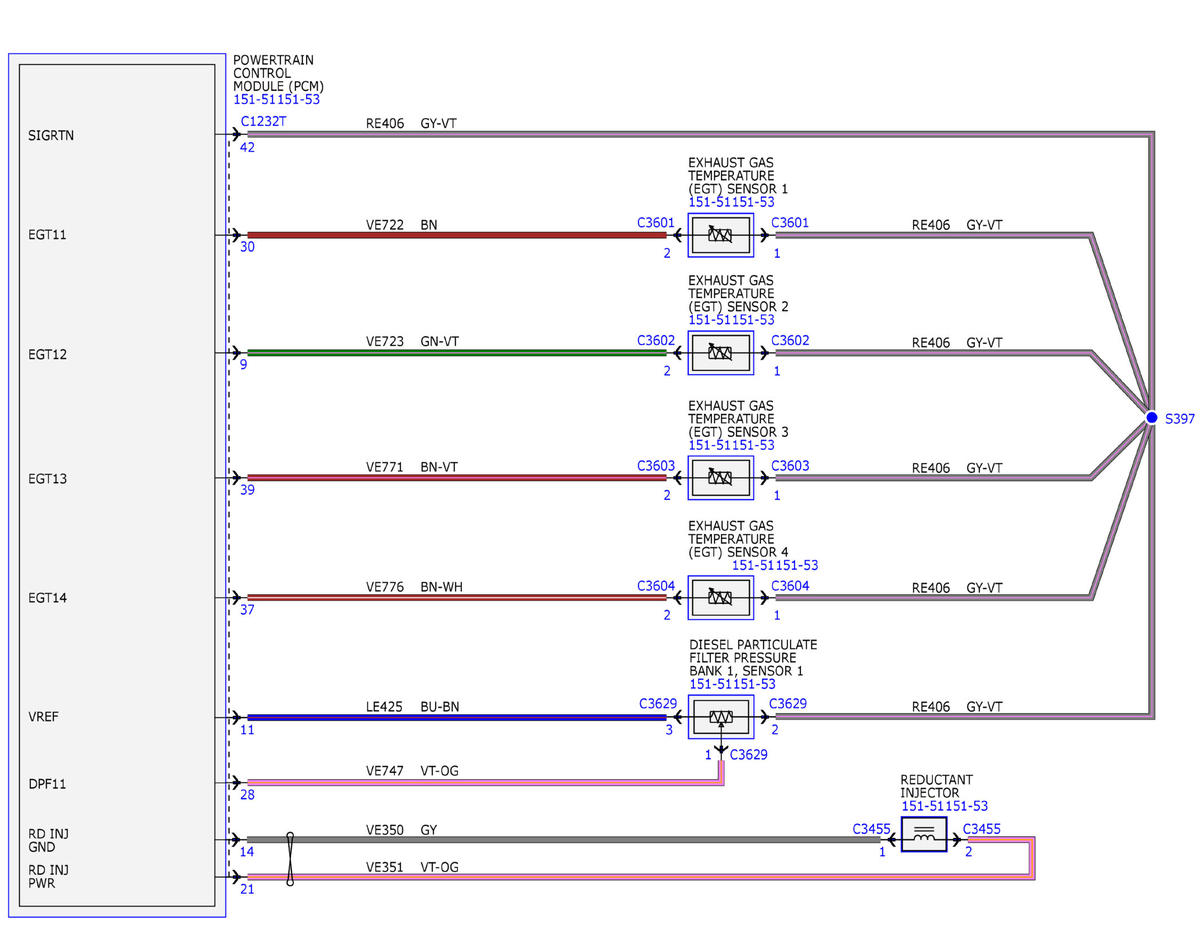The image size is (1200, 927).
Task: Click the Powertrain Control Module block
Action: coord(118,485)
